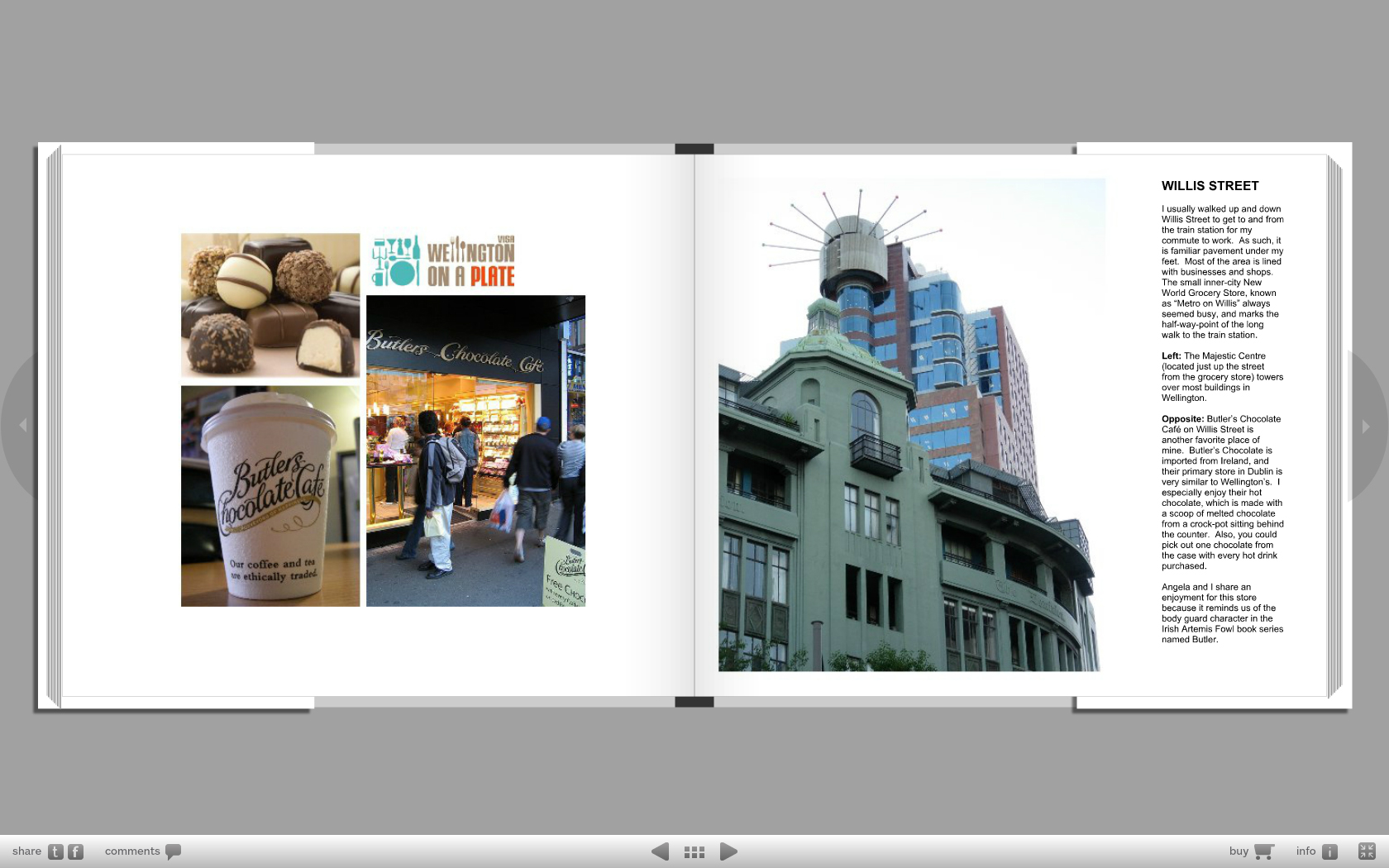Click the shopping cart icon

tap(1263, 851)
